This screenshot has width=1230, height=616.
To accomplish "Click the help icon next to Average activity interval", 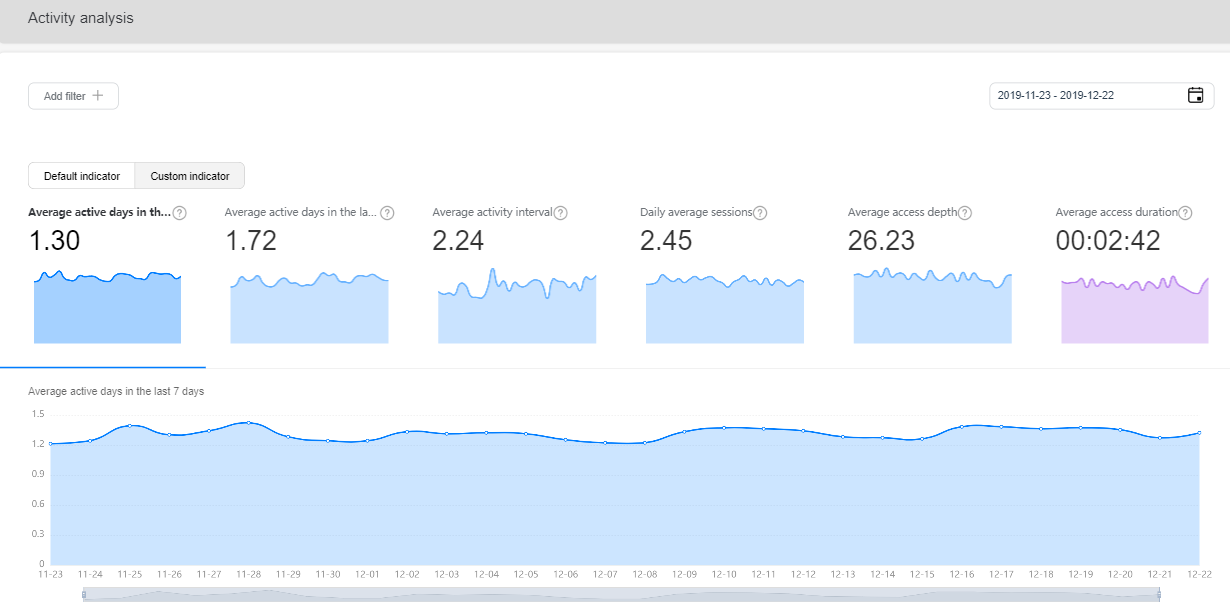I will pos(560,212).
